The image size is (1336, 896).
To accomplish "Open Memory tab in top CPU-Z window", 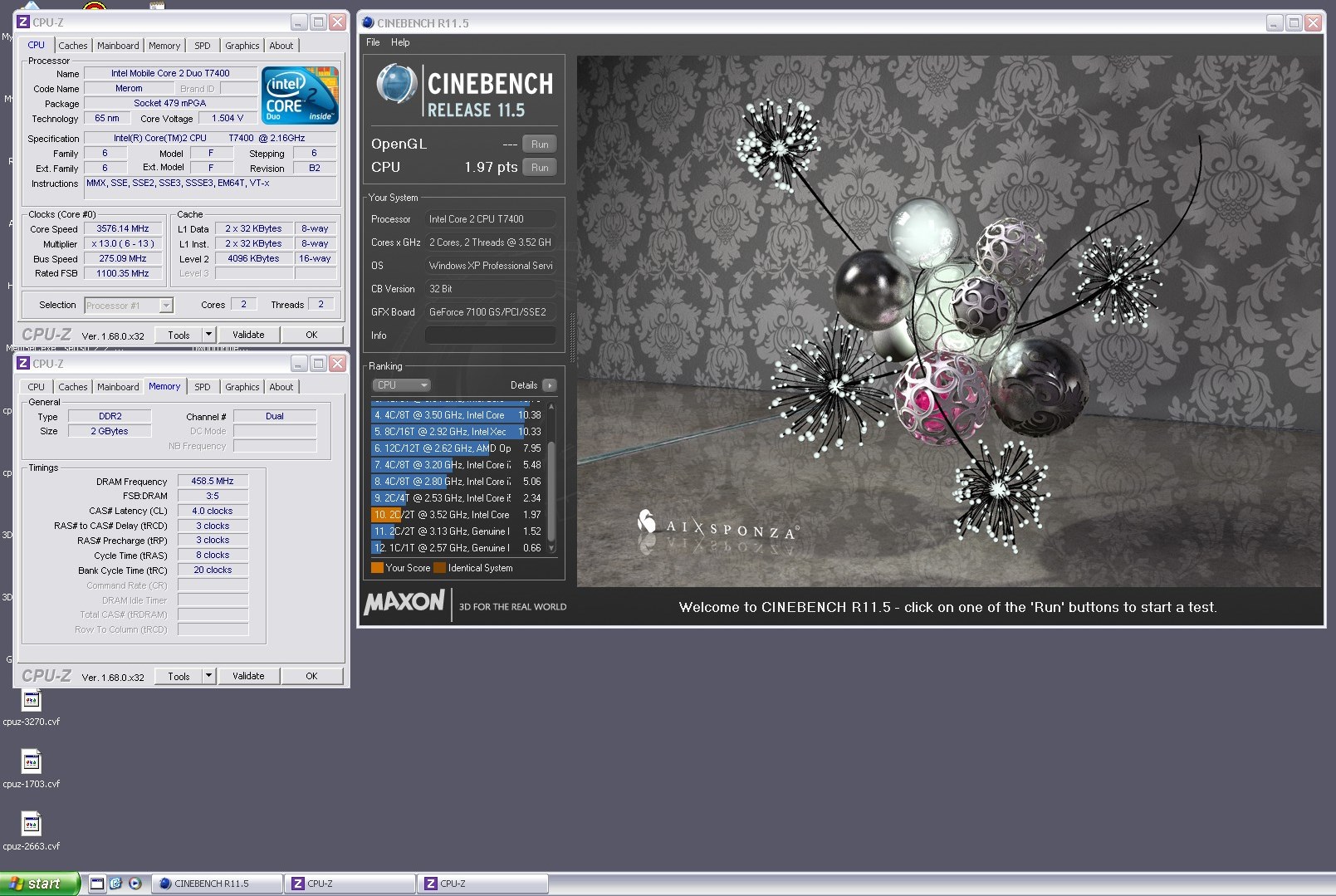I will click(x=164, y=46).
